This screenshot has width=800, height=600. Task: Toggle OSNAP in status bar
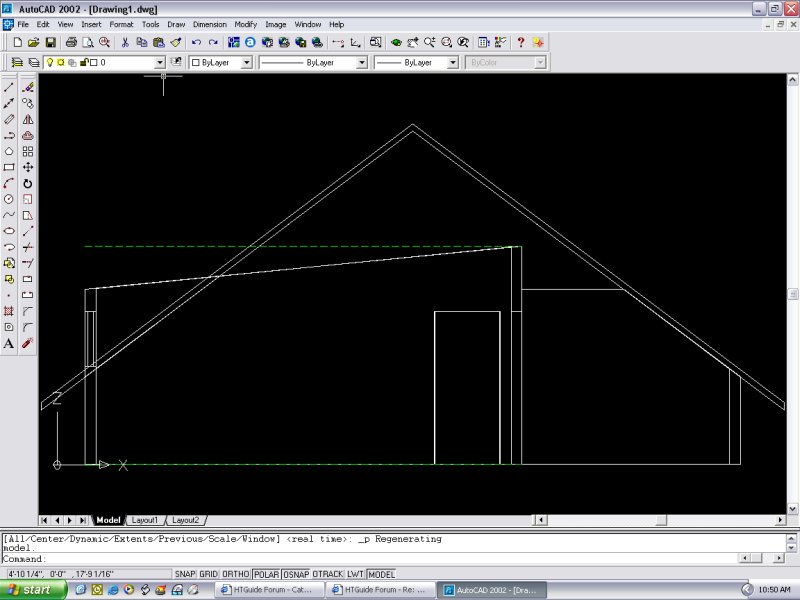[296, 574]
